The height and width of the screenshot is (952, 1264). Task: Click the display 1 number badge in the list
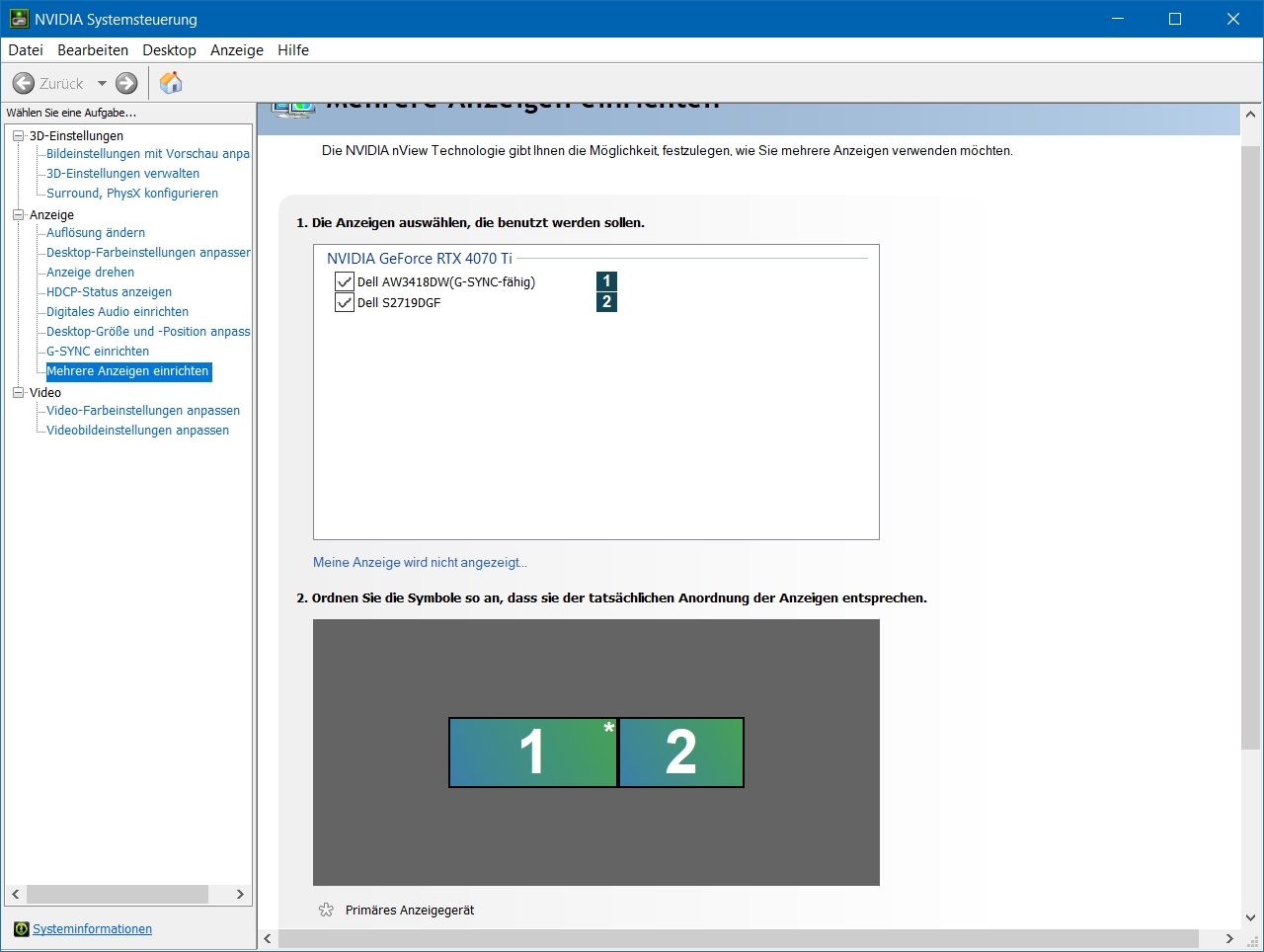click(x=606, y=281)
